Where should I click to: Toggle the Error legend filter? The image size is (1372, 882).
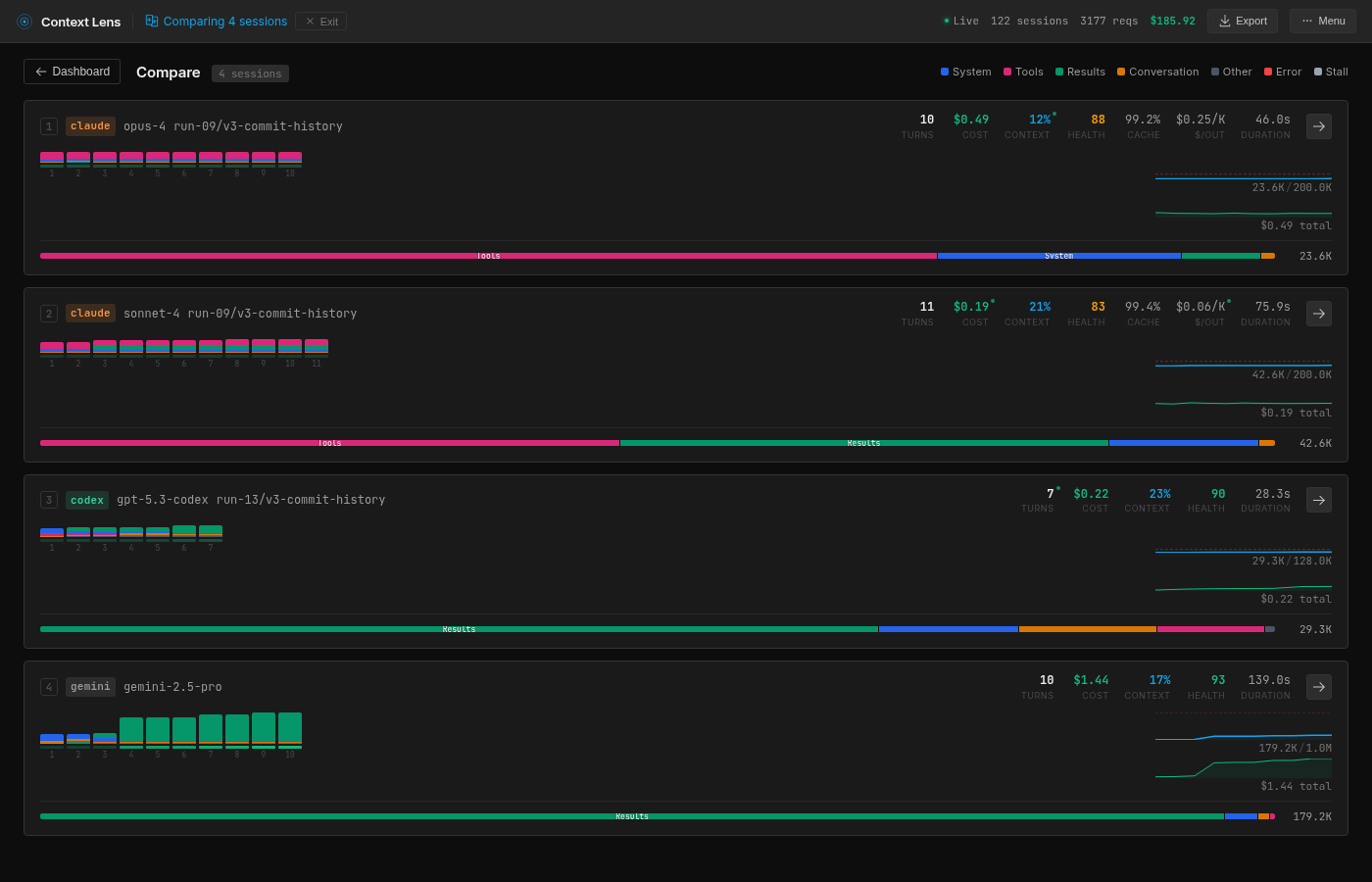tap(1282, 72)
